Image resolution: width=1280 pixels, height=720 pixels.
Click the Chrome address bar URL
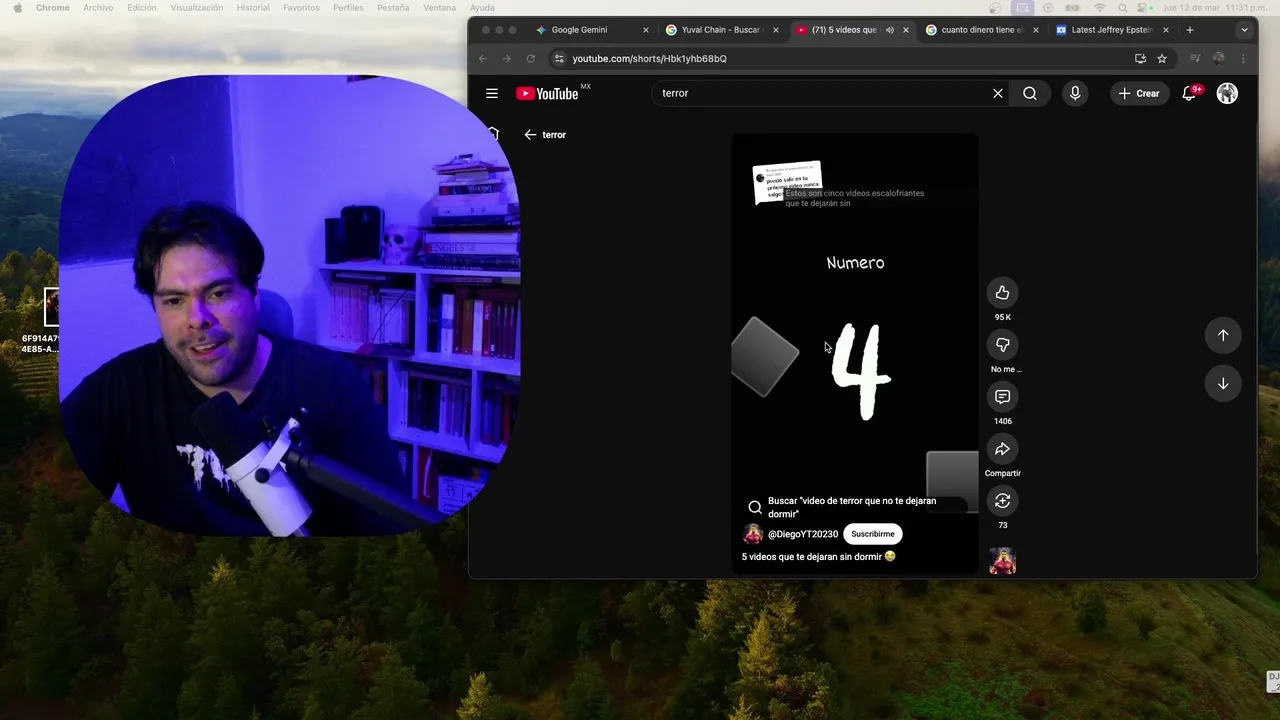click(x=650, y=59)
